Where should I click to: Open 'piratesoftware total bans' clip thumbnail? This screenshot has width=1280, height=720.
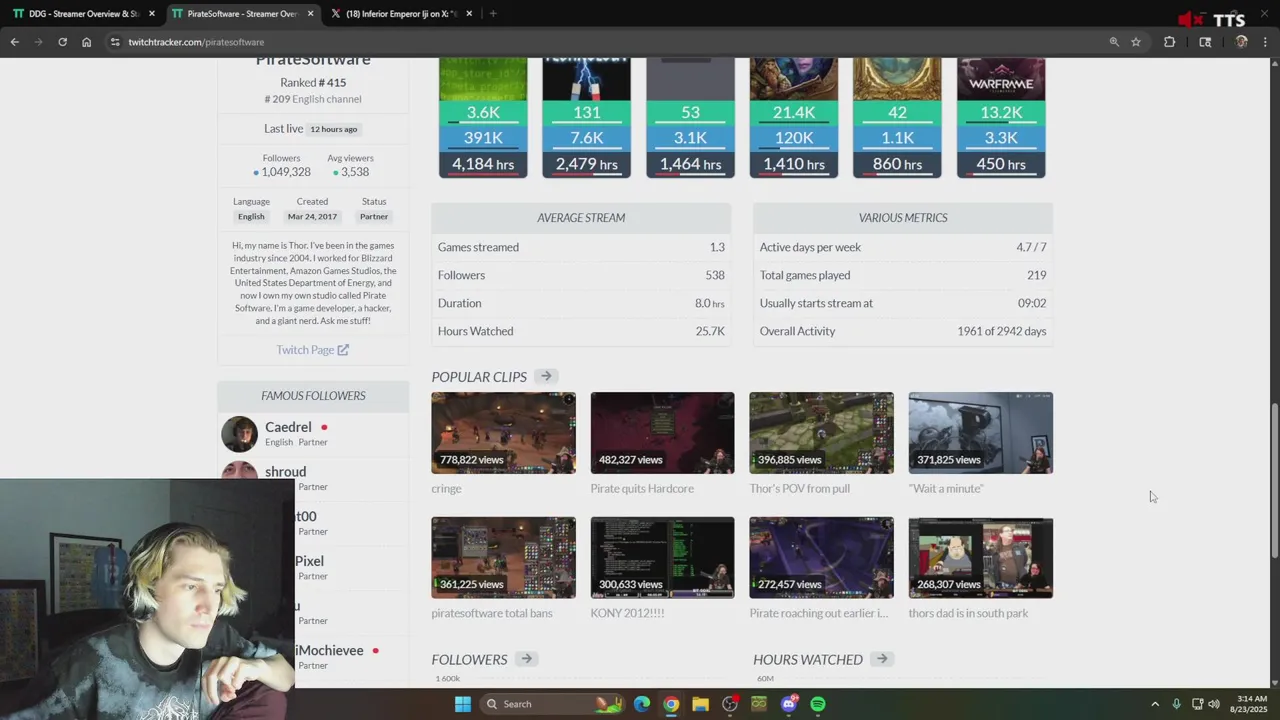pos(503,558)
